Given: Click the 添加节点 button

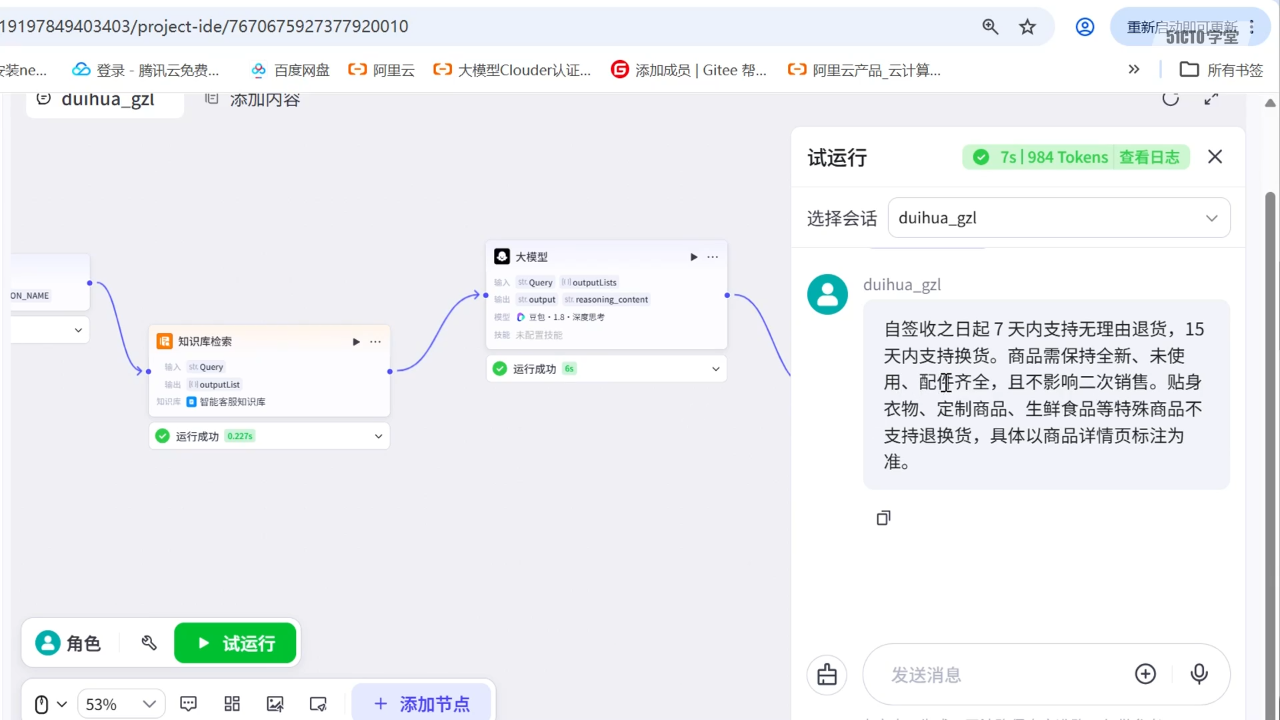Looking at the screenshot, I should [421, 704].
